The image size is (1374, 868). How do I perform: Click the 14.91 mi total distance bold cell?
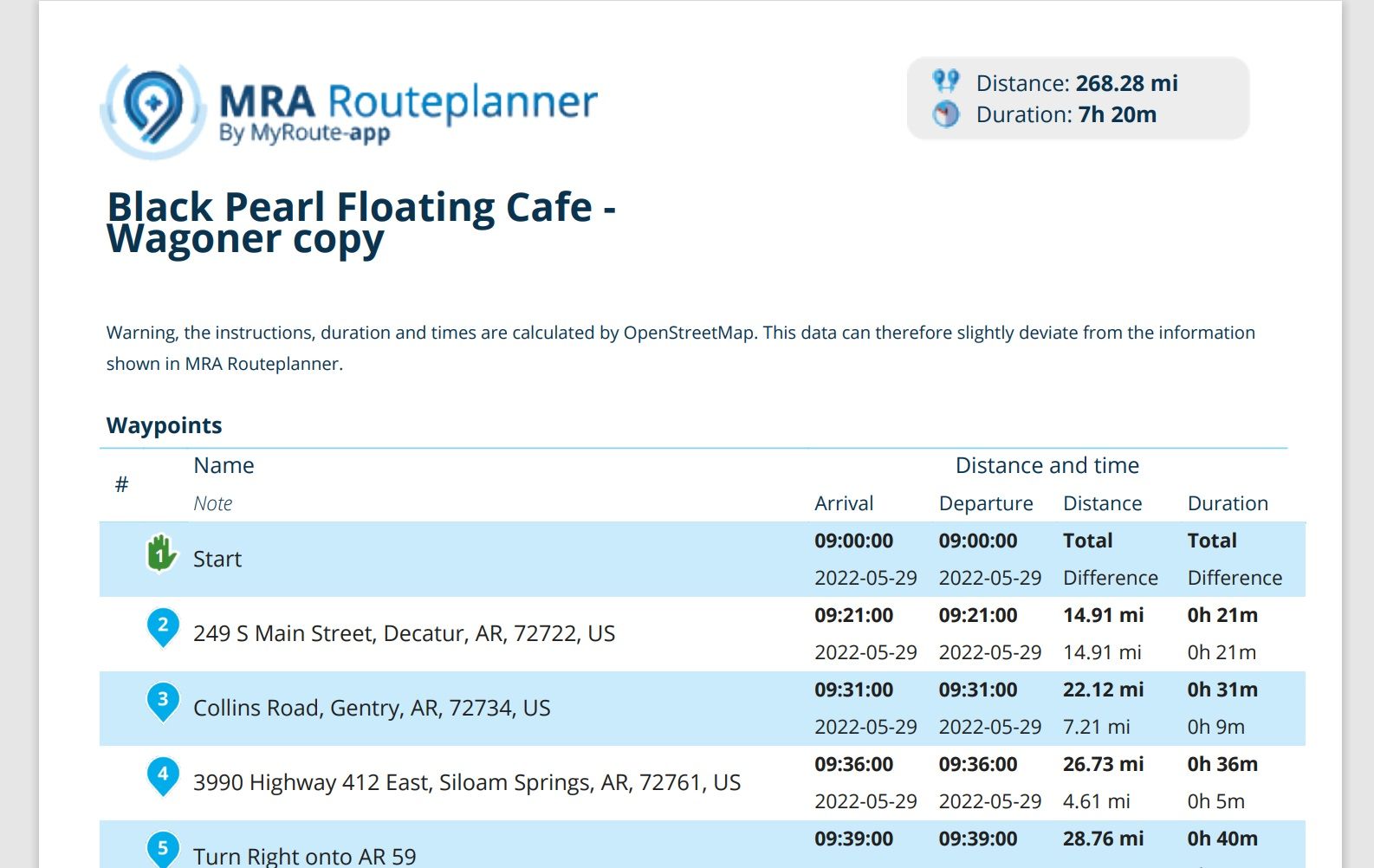[x=1104, y=615]
